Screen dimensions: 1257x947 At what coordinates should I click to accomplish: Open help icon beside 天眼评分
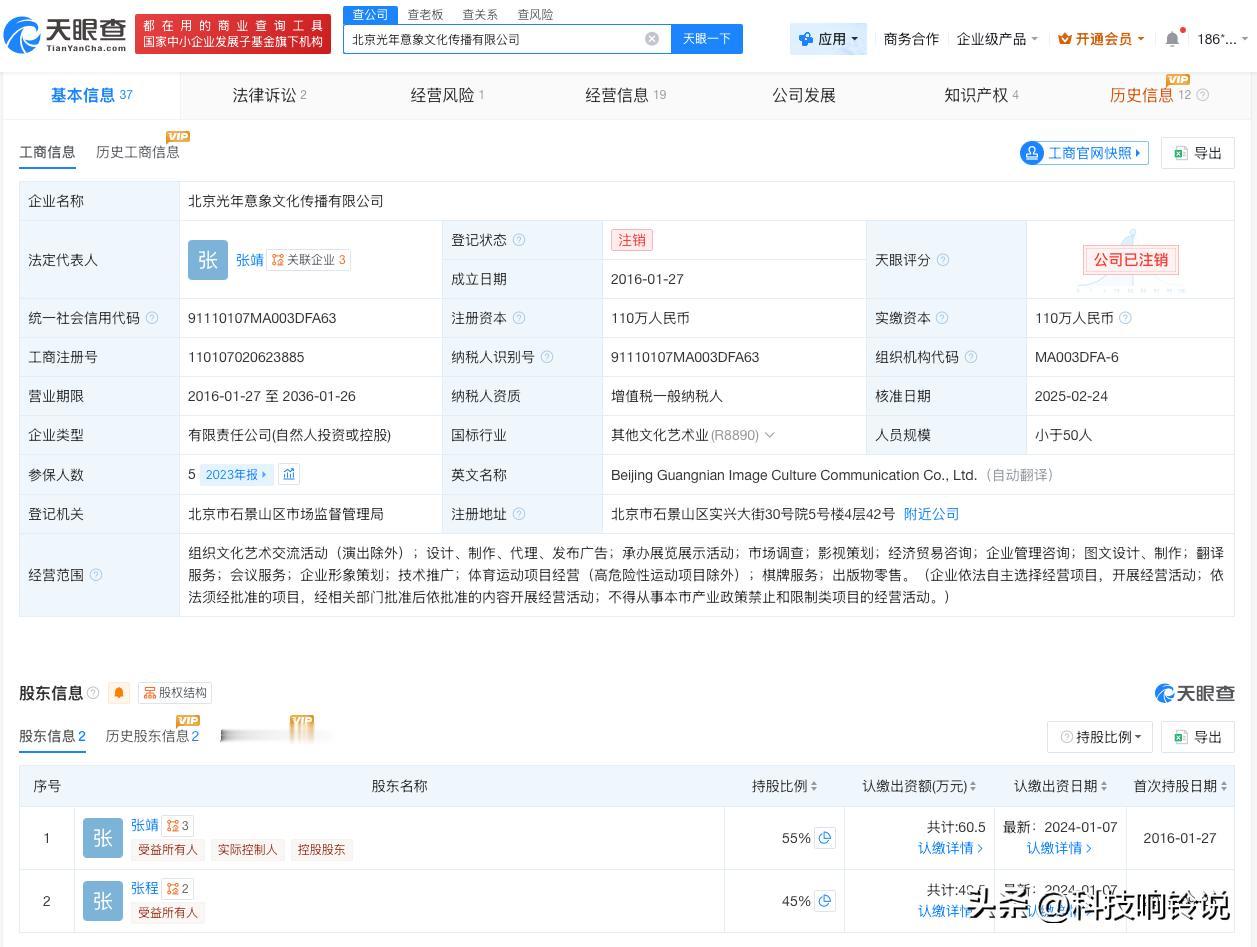942,260
